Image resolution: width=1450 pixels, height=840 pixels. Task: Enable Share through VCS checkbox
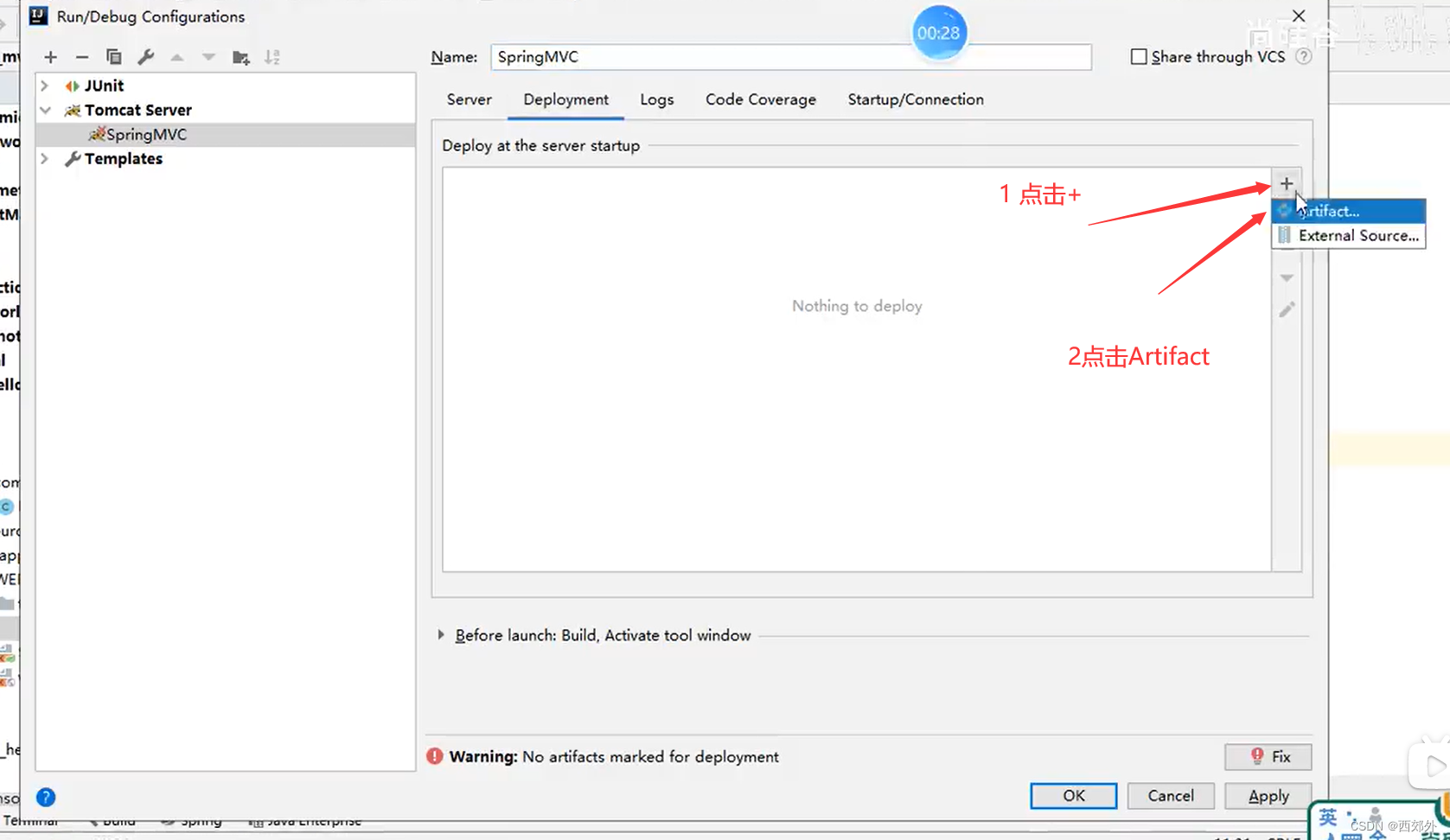click(1139, 56)
